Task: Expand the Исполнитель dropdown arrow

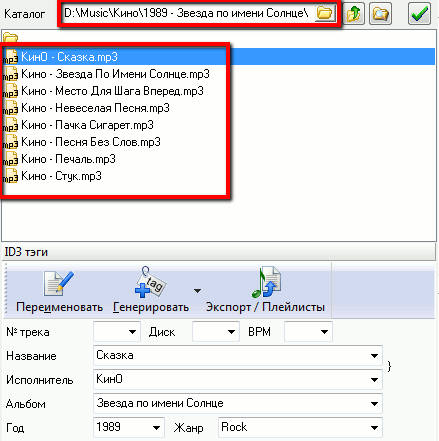Action: pos(374,380)
